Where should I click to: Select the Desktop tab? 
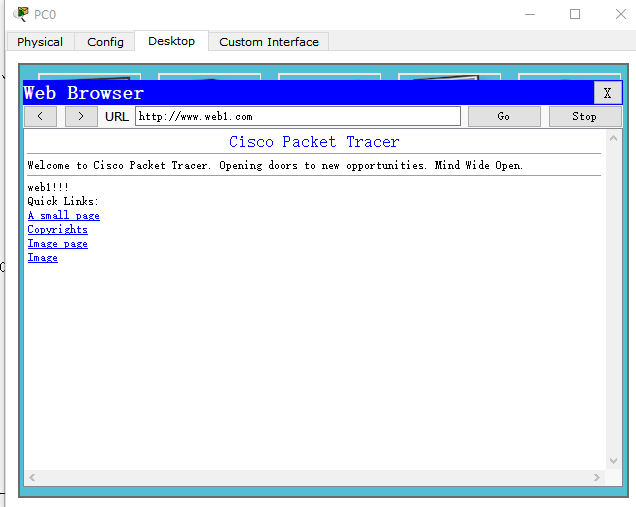(172, 41)
